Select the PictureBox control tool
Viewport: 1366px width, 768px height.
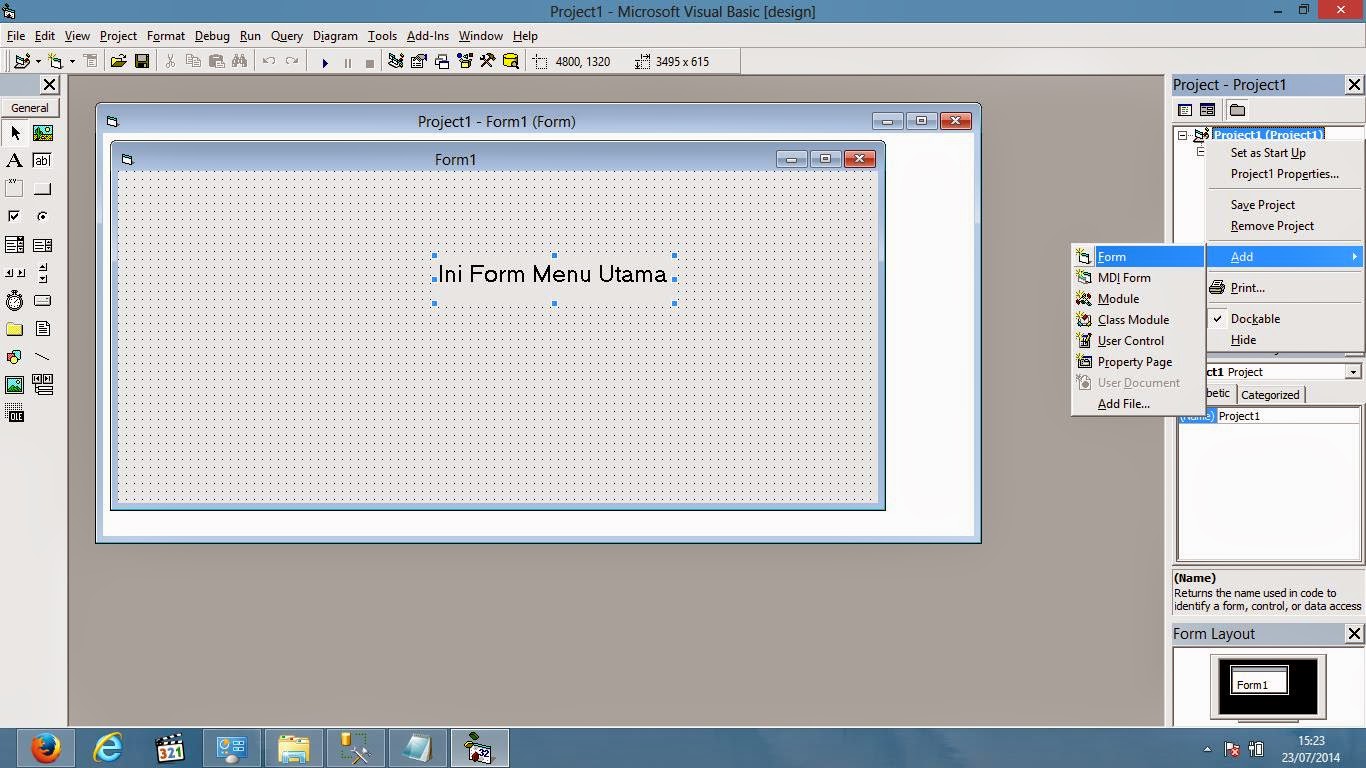(43, 133)
